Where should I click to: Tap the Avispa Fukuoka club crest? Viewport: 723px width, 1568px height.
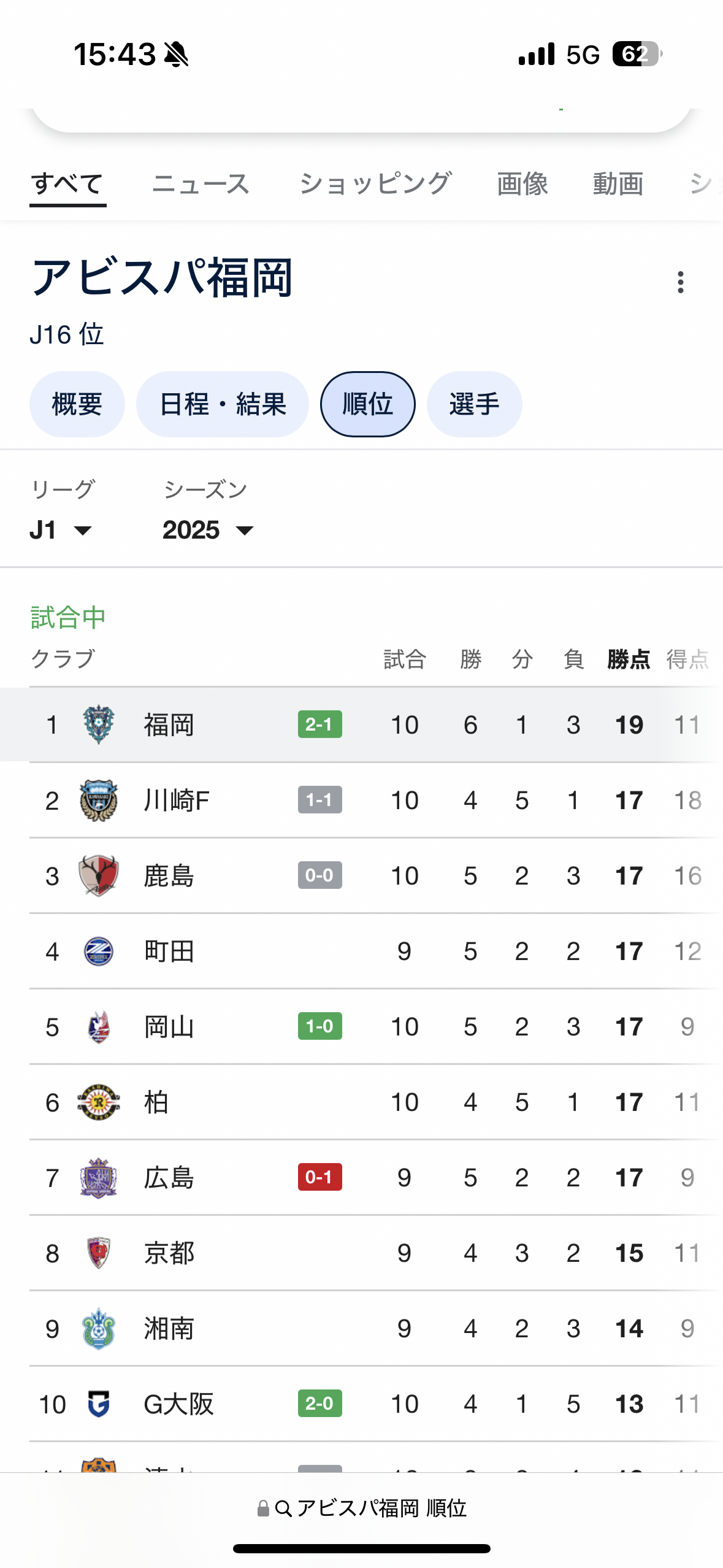[98, 724]
